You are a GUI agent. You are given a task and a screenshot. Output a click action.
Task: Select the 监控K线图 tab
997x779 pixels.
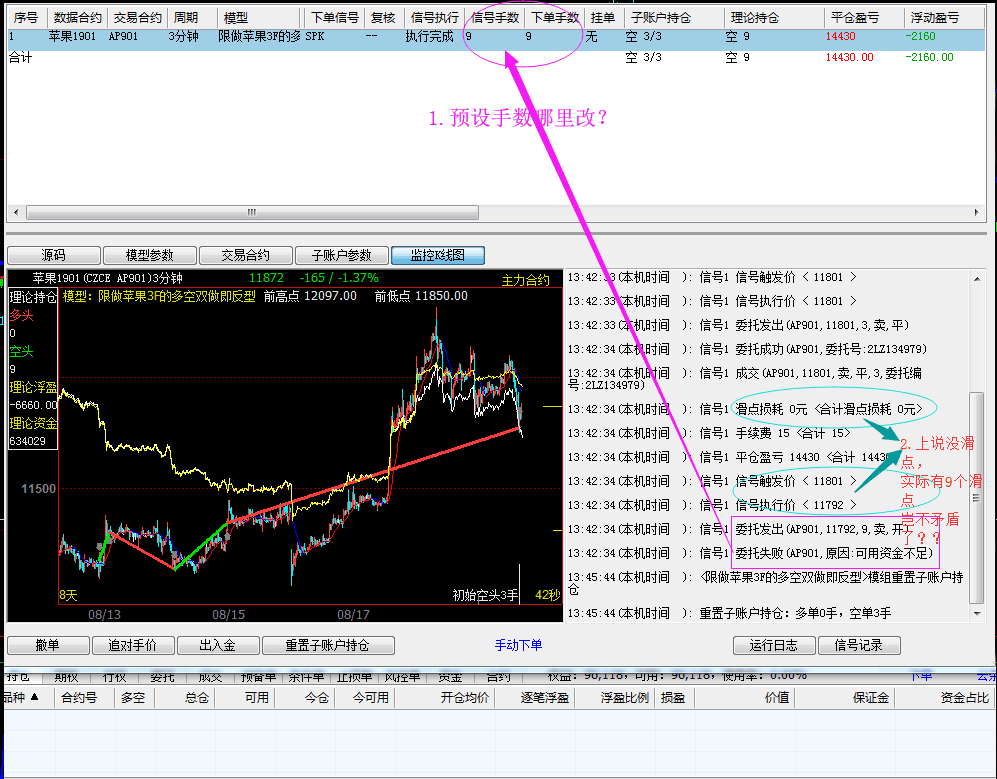(x=438, y=255)
